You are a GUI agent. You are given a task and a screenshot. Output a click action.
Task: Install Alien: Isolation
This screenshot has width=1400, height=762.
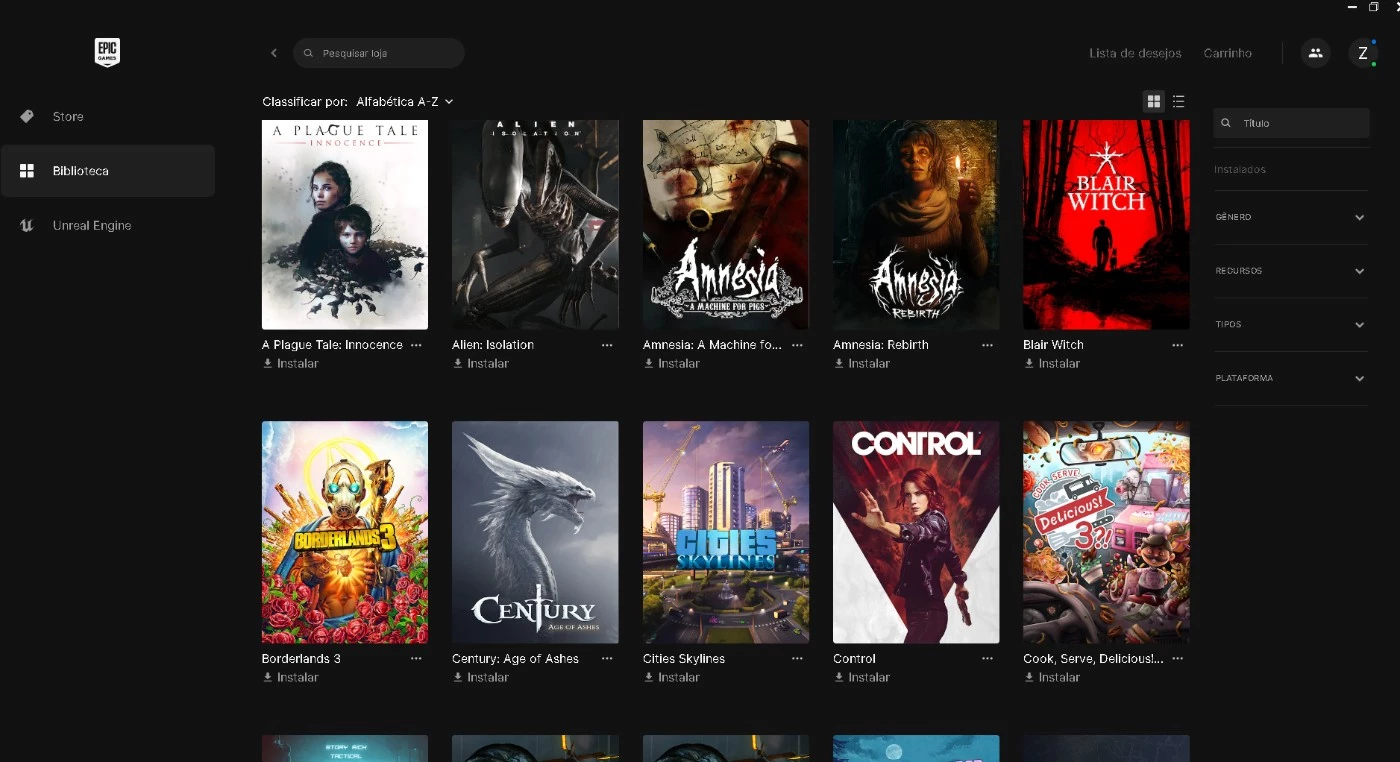[480, 364]
